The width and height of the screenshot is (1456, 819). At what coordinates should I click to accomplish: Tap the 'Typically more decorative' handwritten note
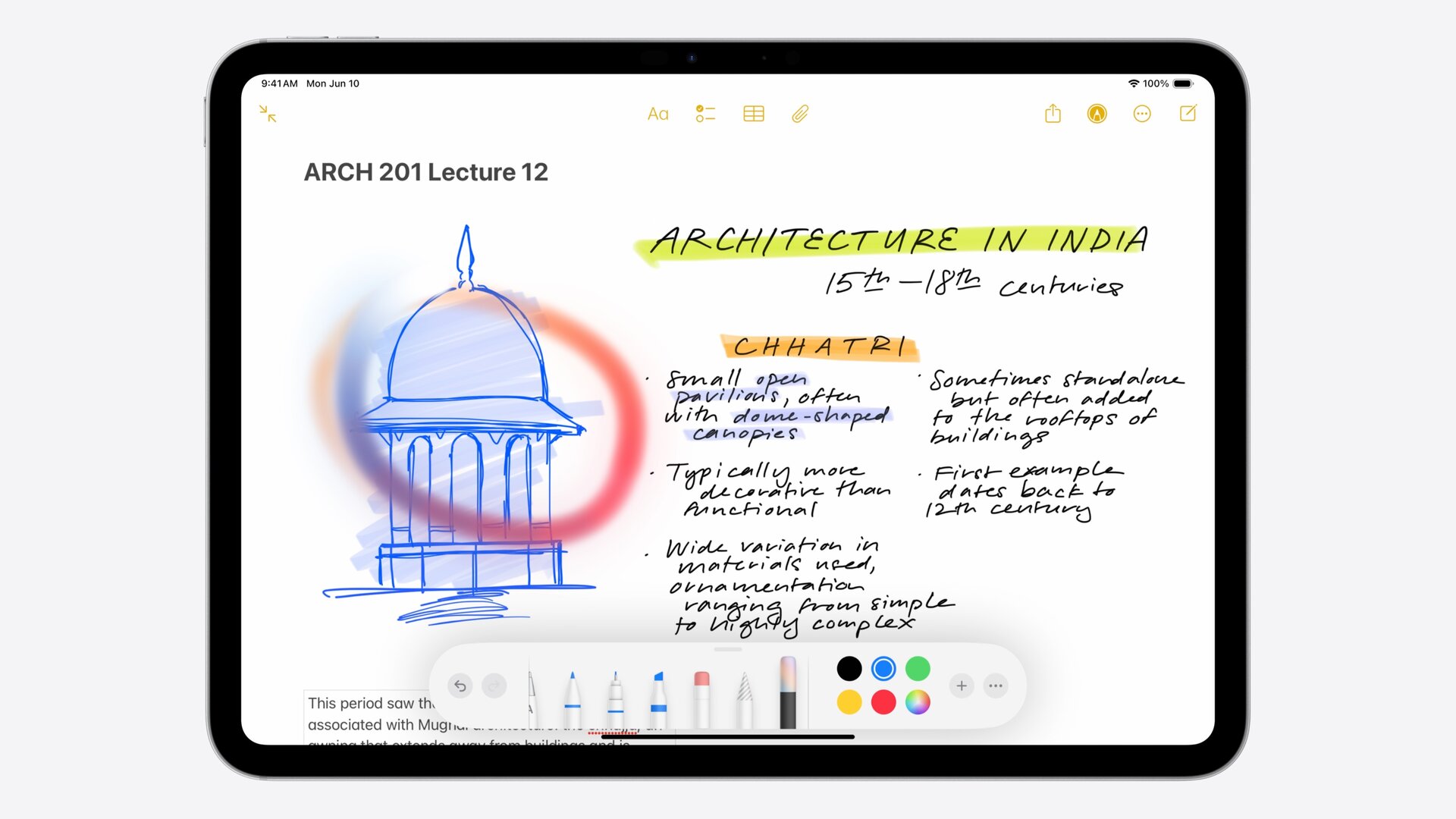click(770, 490)
